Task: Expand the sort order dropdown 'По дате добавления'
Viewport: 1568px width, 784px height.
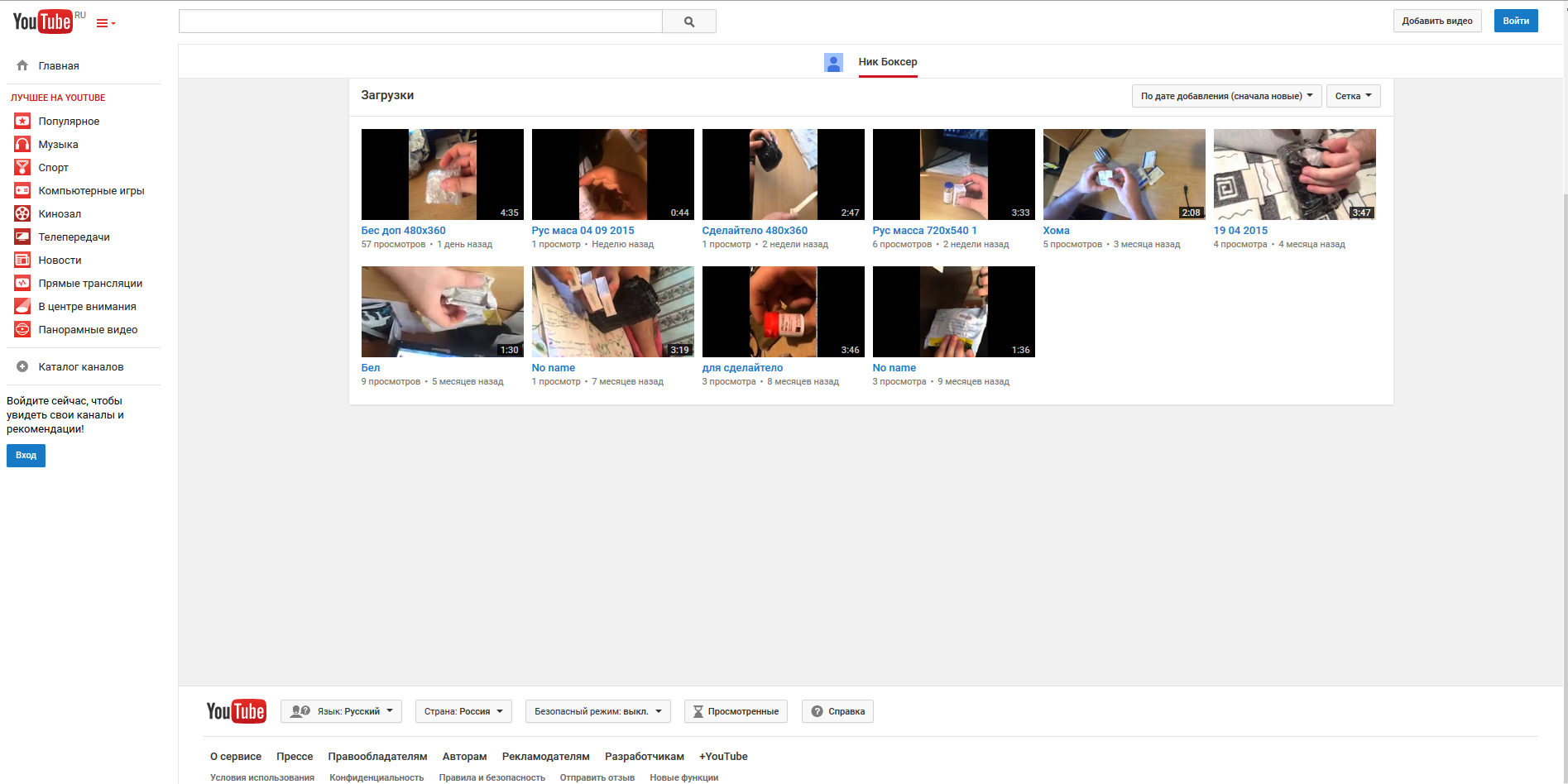Action: (x=1225, y=96)
